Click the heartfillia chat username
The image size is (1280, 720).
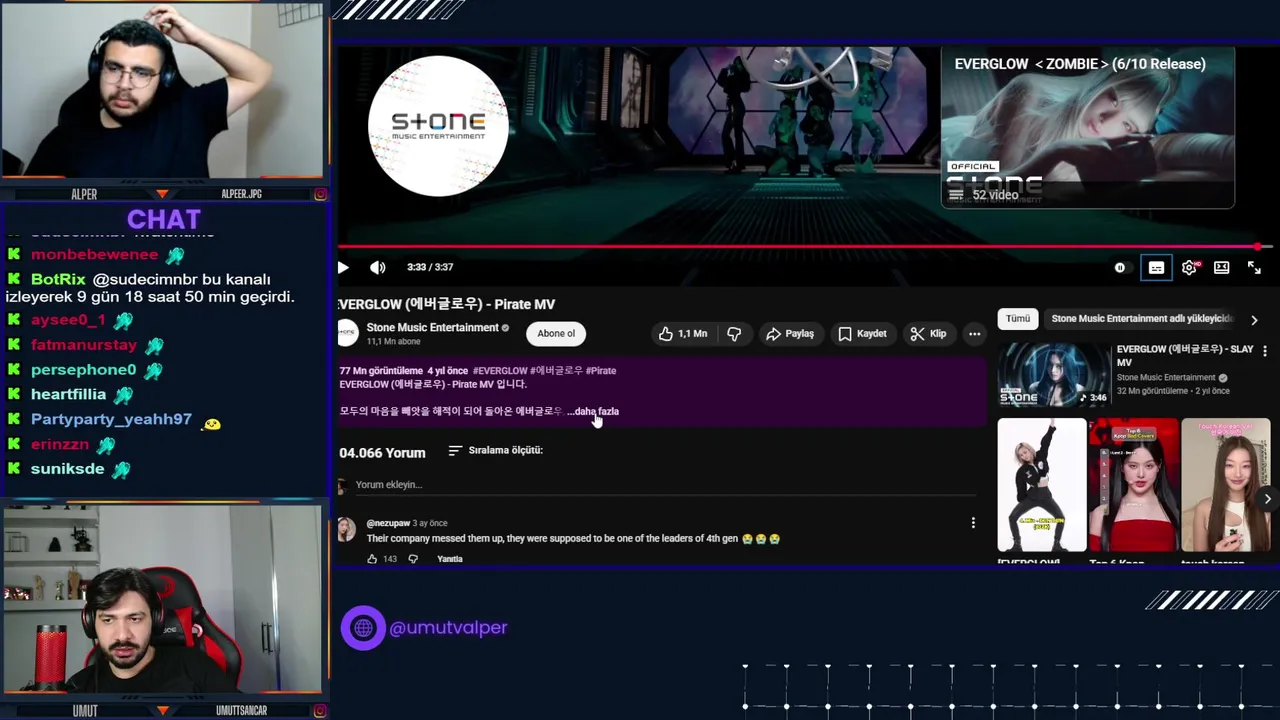click(68, 395)
